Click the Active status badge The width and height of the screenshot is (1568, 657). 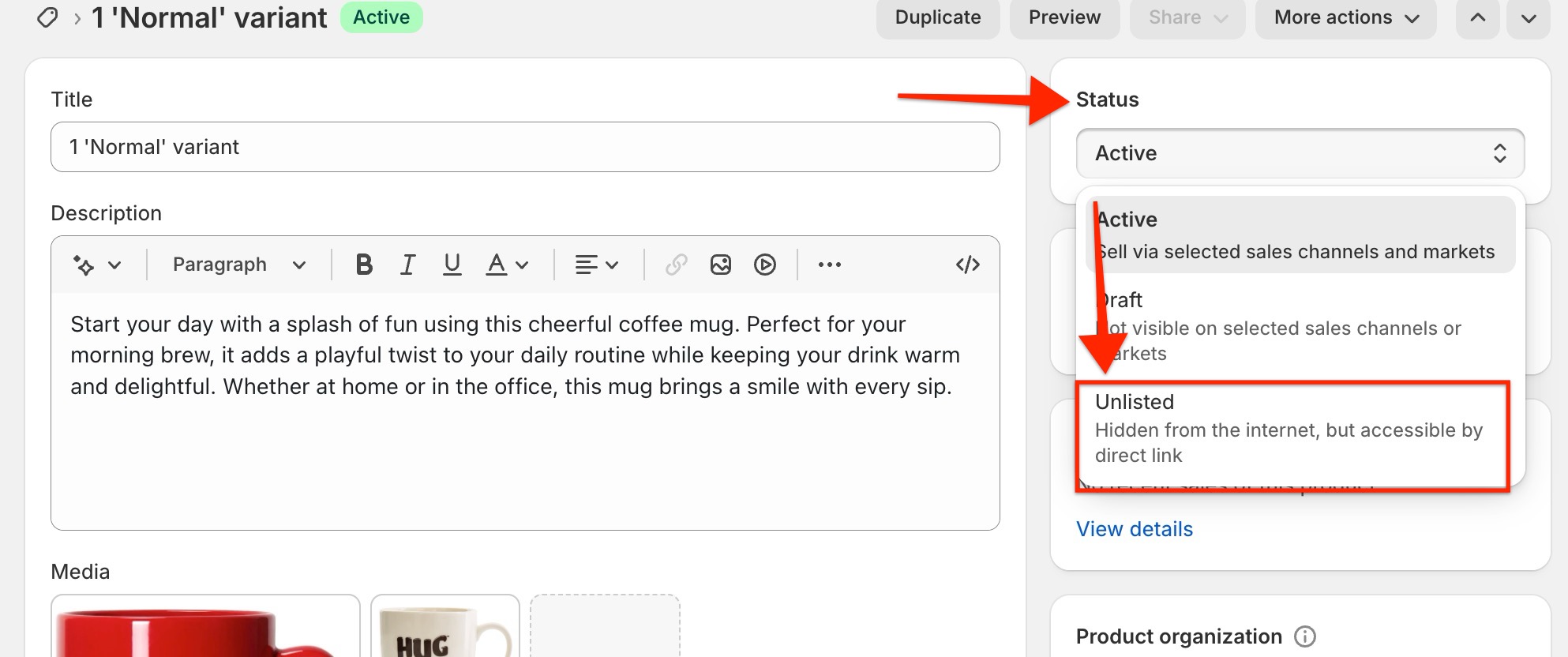click(381, 17)
